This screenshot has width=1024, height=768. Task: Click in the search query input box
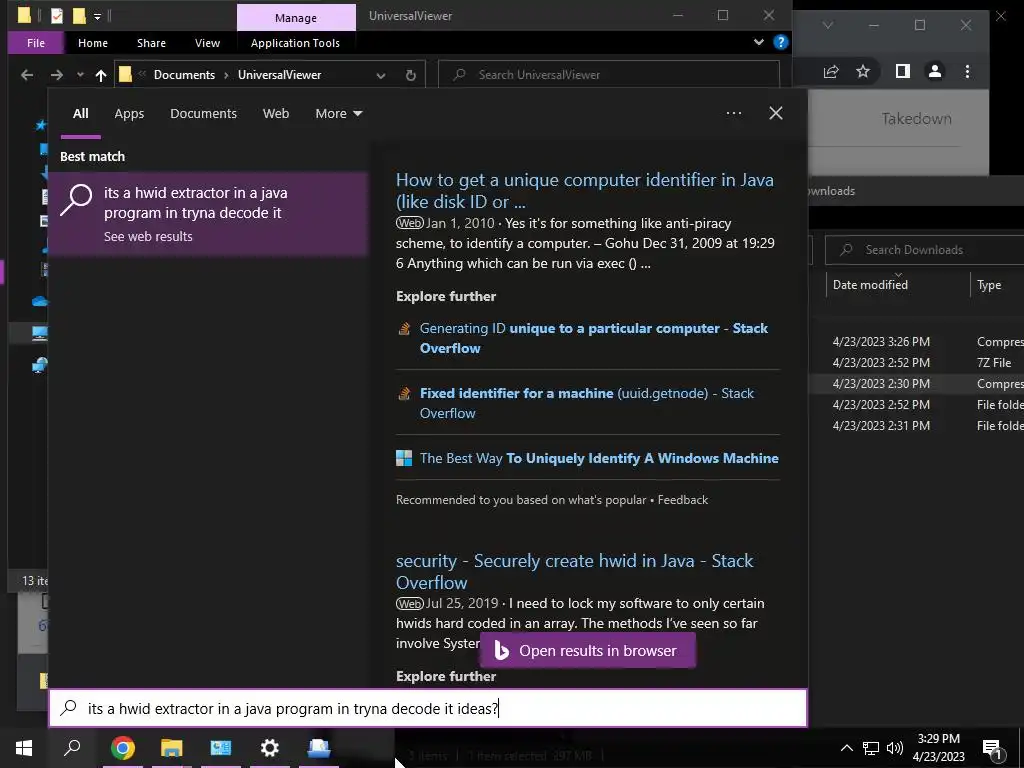tap(428, 708)
